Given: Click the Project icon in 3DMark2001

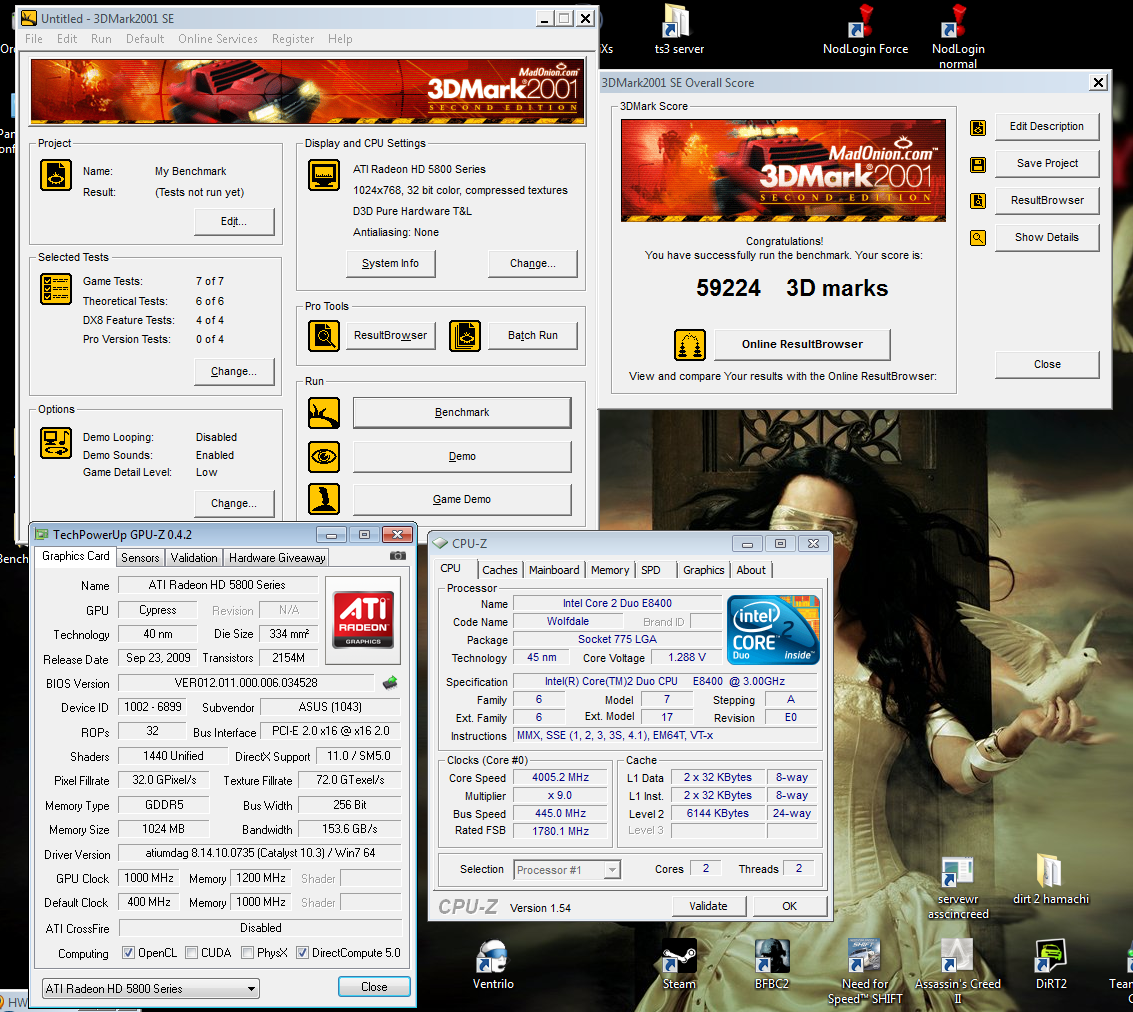Looking at the screenshot, I should (56, 175).
